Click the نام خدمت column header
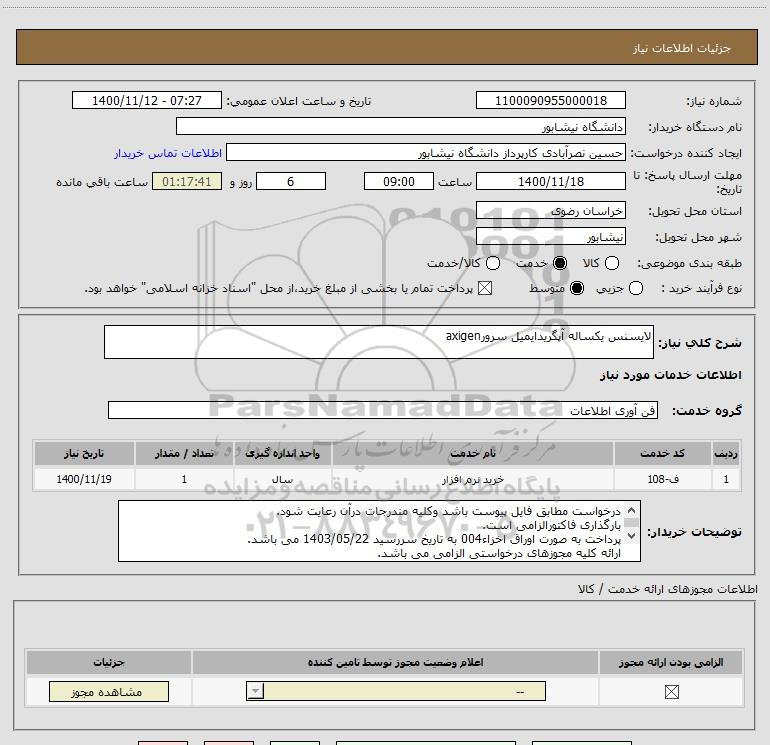Viewport: 770px width, 745px height. 473,453
